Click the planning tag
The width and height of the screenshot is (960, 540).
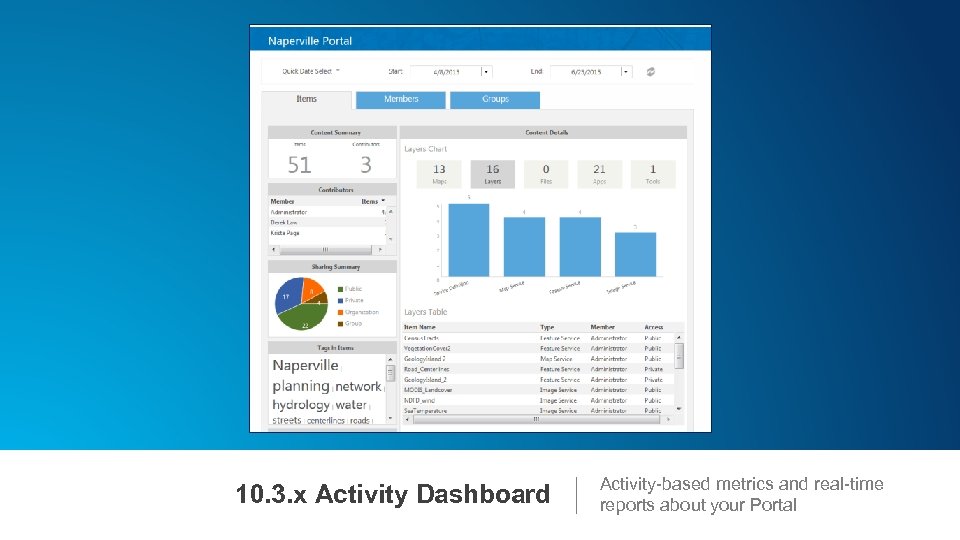coord(301,386)
